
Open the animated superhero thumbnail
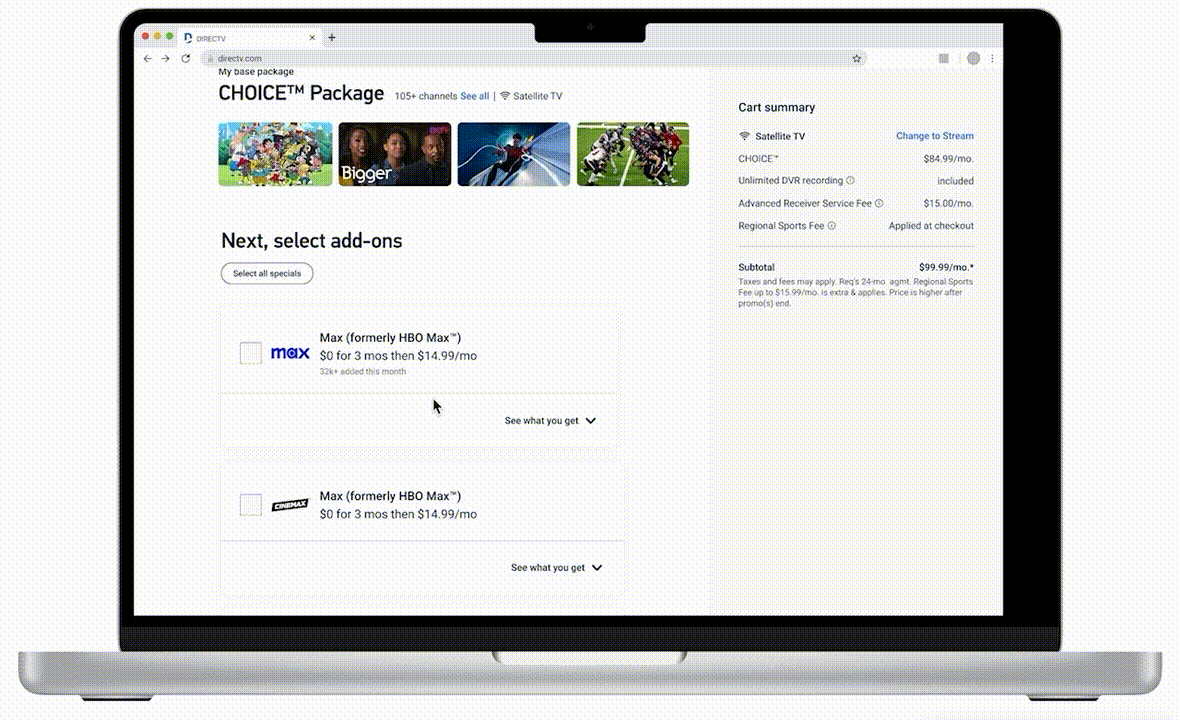514,154
